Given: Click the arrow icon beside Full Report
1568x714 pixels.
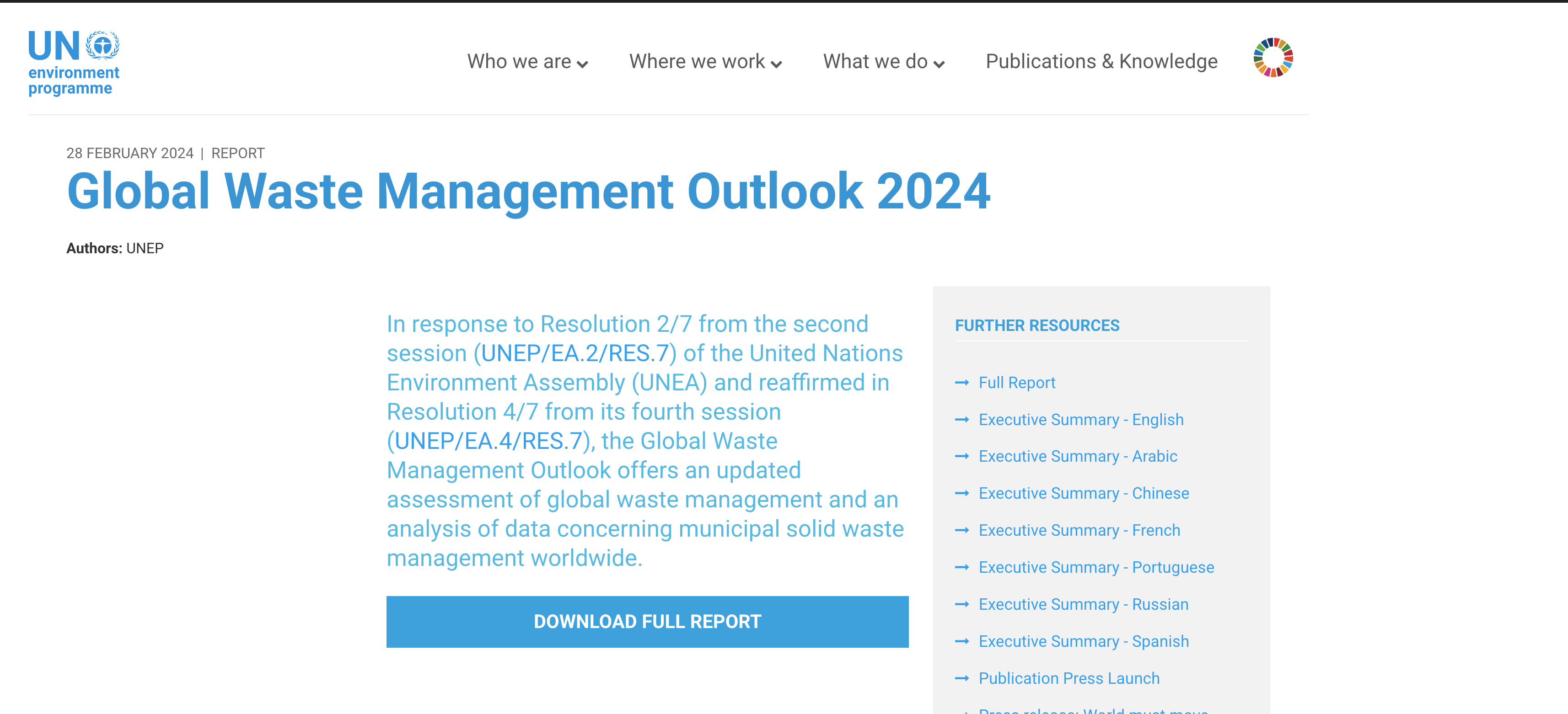Looking at the screenshot, I should pos(962,383).
